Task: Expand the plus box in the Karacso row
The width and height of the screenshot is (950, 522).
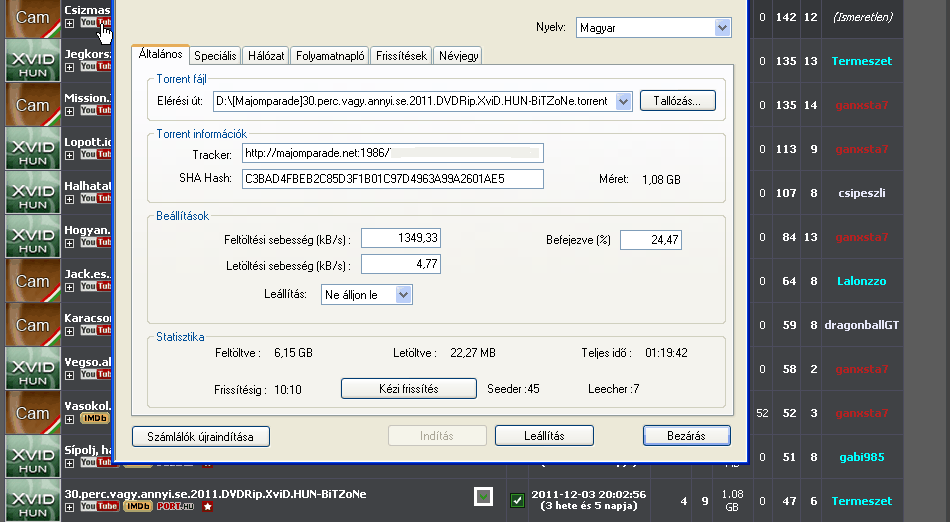Action: coord(70,331)
